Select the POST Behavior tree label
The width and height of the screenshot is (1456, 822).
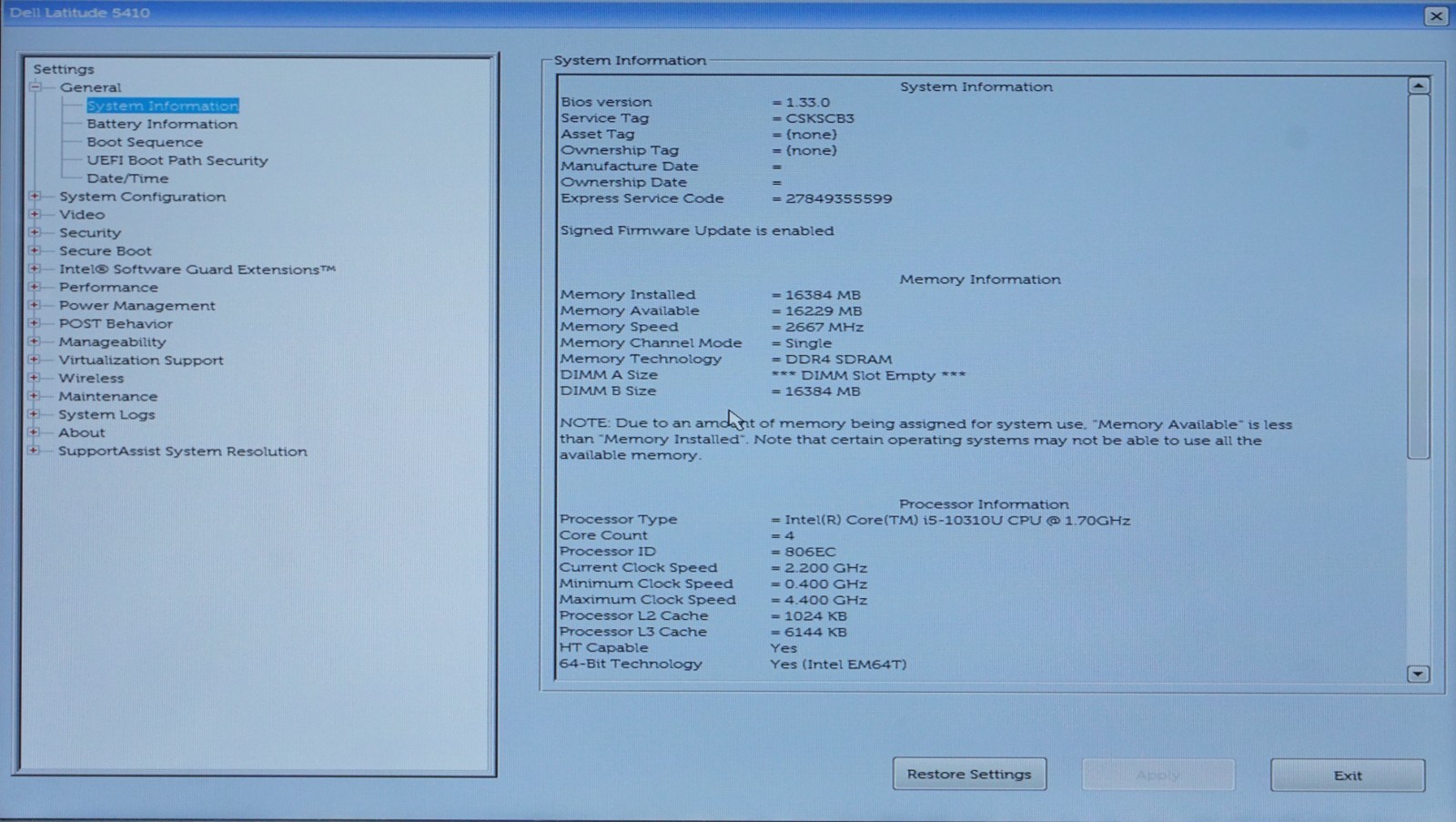(x=116, y=324)
